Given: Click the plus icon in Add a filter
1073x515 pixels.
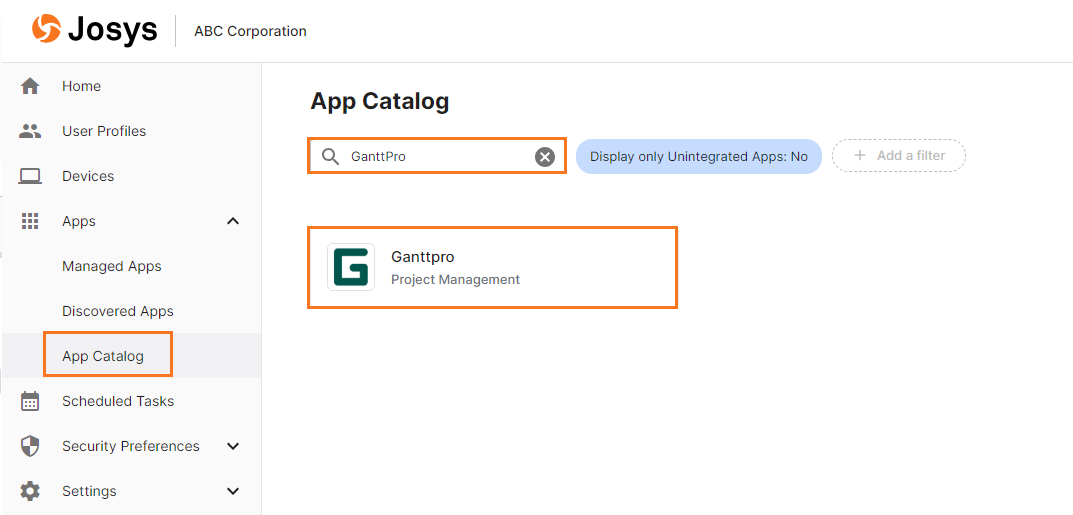Looking at the screenshot, I should [x=860, y=155].
